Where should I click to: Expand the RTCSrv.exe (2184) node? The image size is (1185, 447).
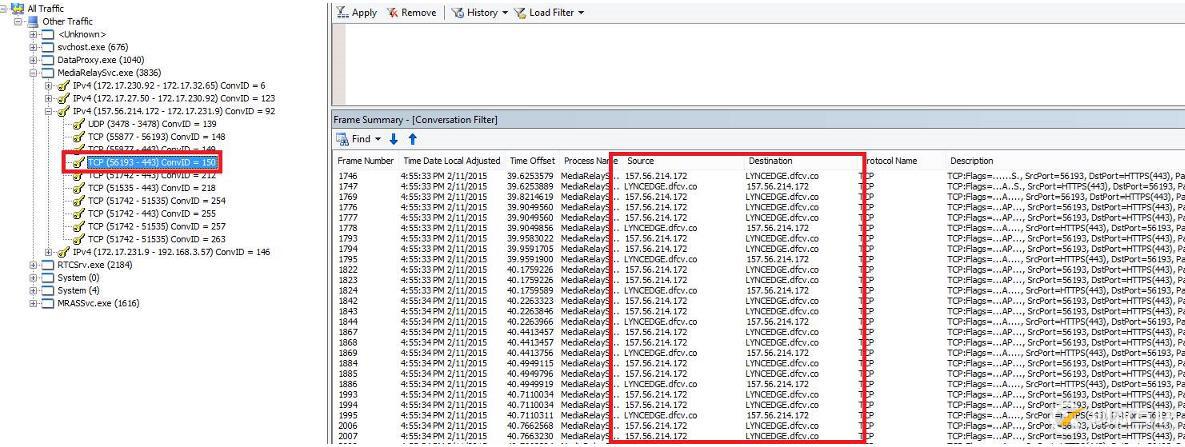pyautogui.click(x=33, y=265)
